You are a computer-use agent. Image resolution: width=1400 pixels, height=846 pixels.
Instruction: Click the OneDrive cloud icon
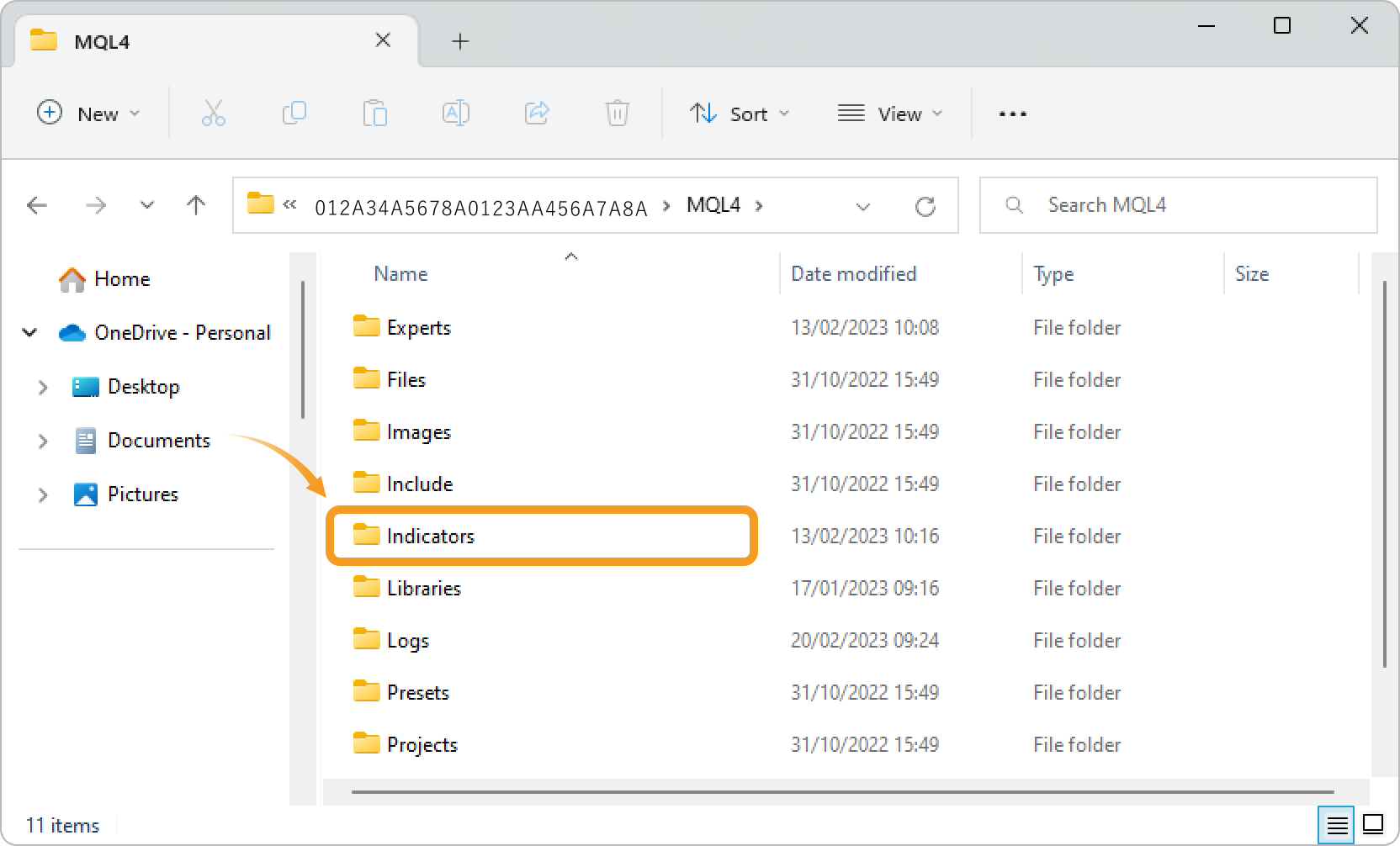click(72, 333)
